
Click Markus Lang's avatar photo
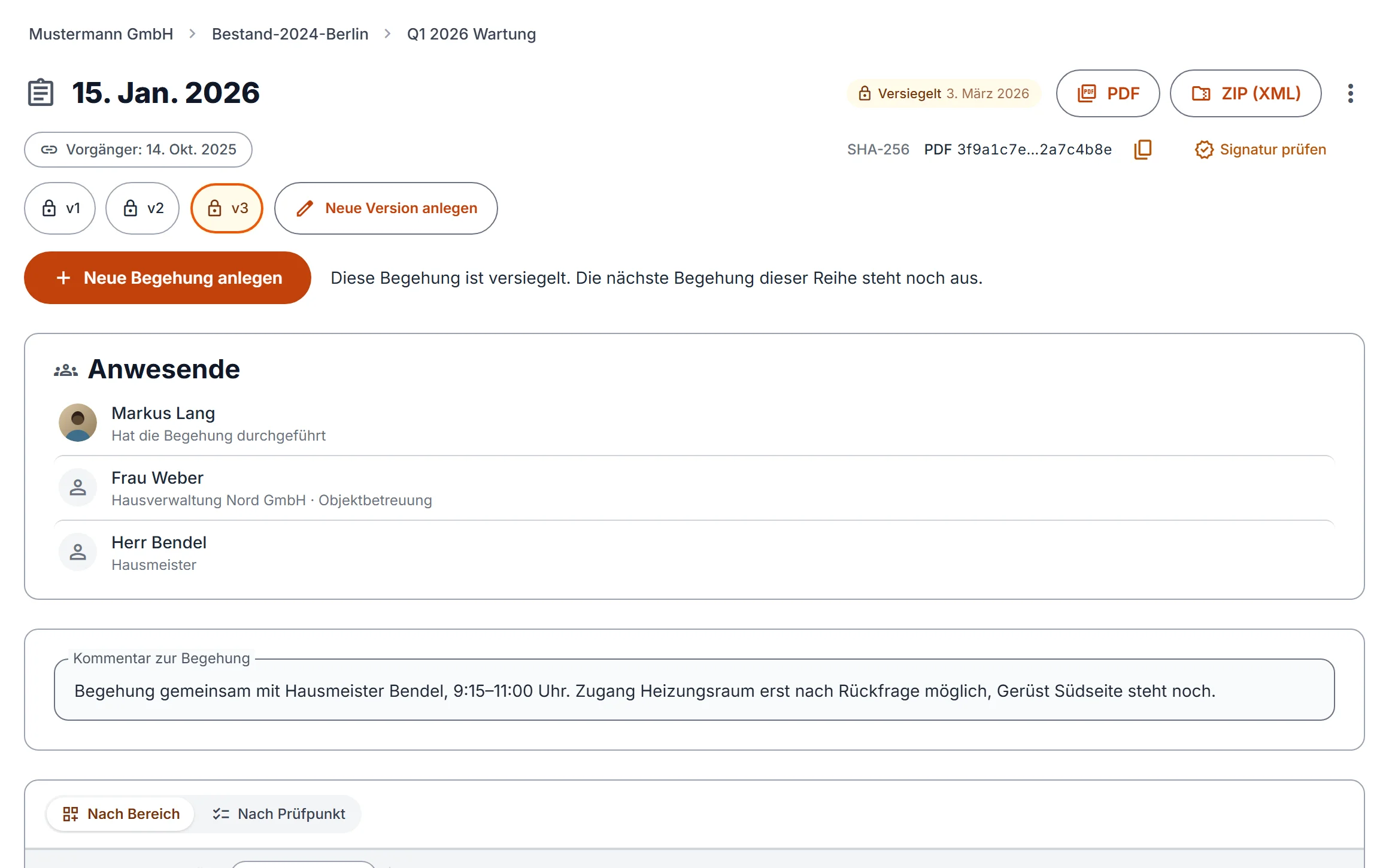tap(78, 423)
